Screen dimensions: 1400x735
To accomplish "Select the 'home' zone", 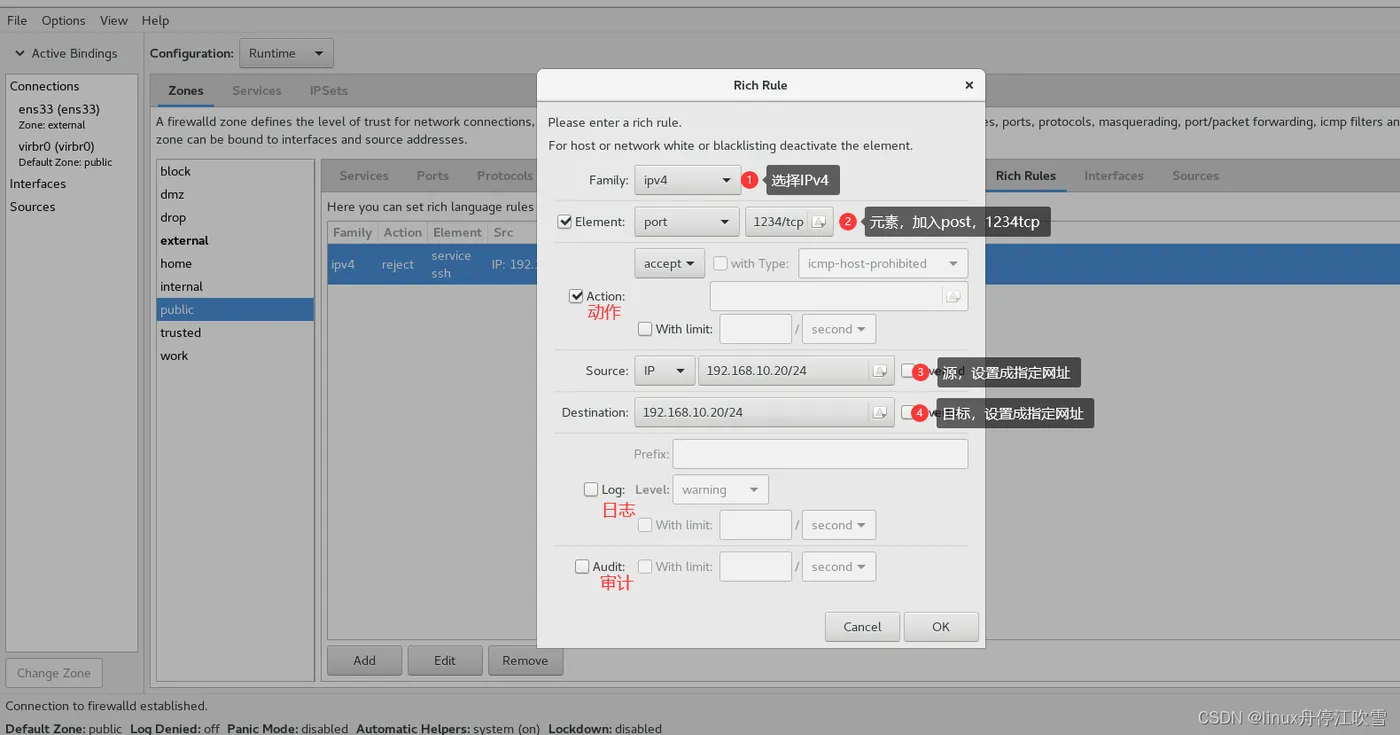I will [x=235, y=263].
